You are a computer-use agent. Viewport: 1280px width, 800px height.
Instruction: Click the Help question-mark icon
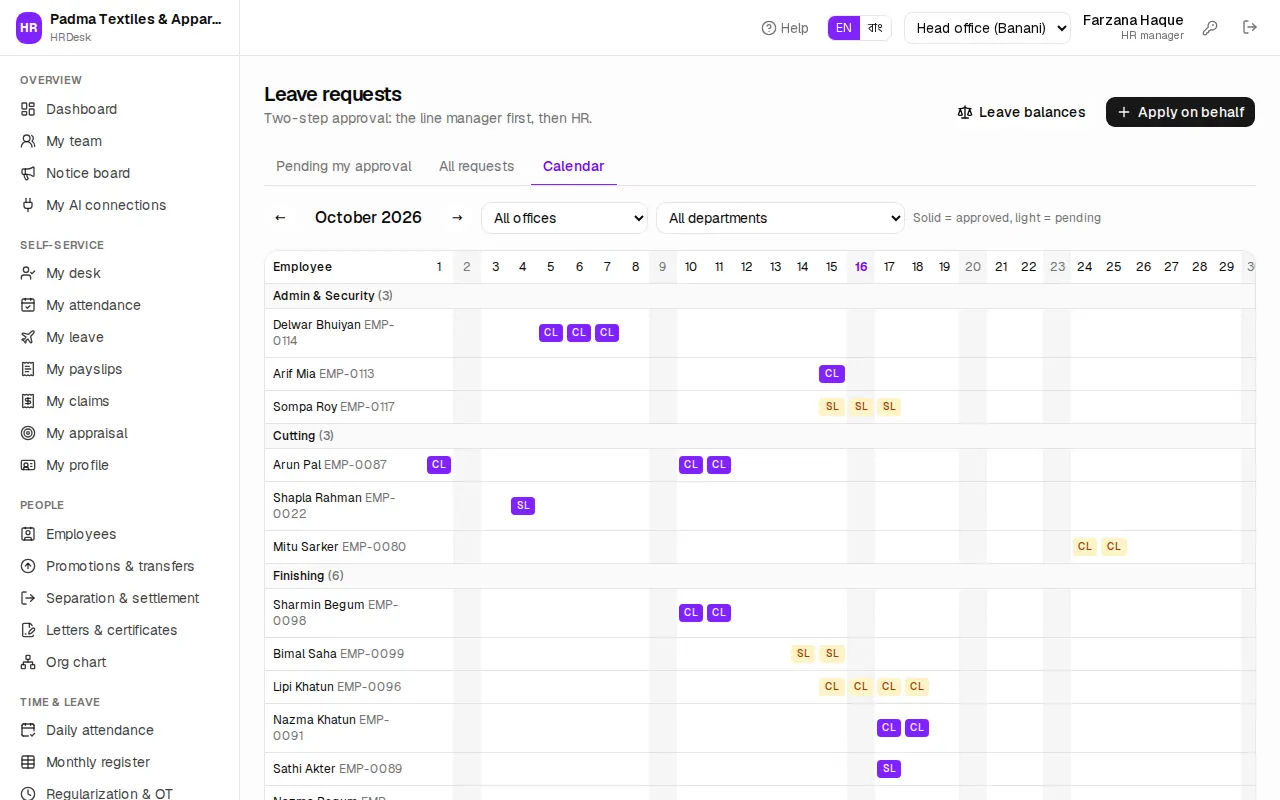pos(769,28)
